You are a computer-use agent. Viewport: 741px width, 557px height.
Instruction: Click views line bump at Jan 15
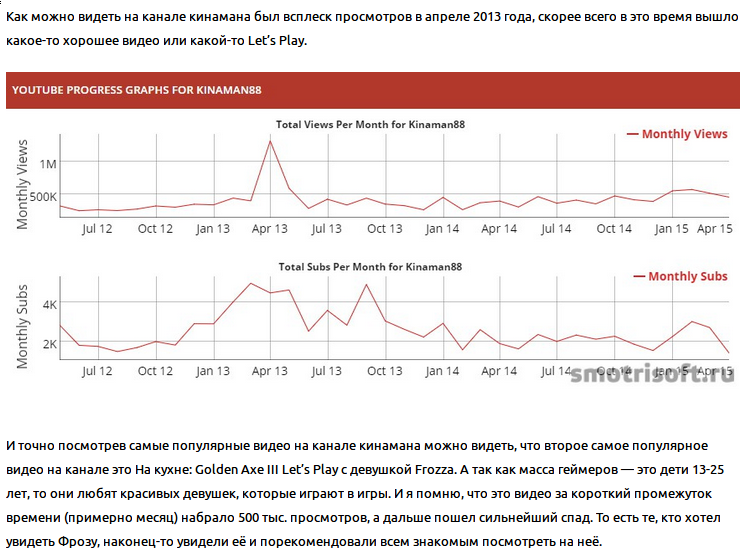[x=673, y=191]
